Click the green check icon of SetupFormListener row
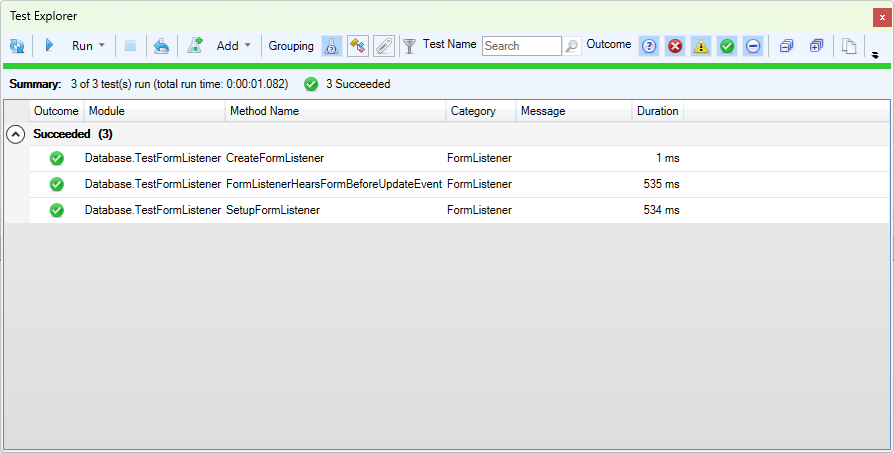 click(x=56, y=211)
